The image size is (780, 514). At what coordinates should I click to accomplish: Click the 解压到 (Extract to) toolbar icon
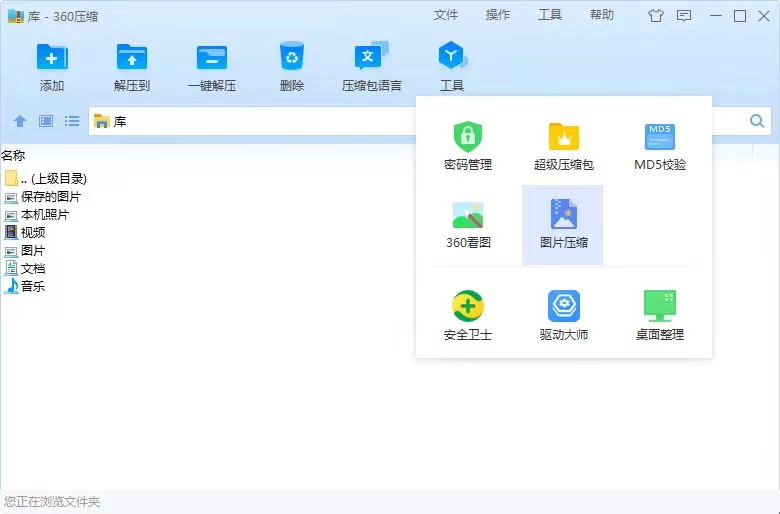coord(132,58)
